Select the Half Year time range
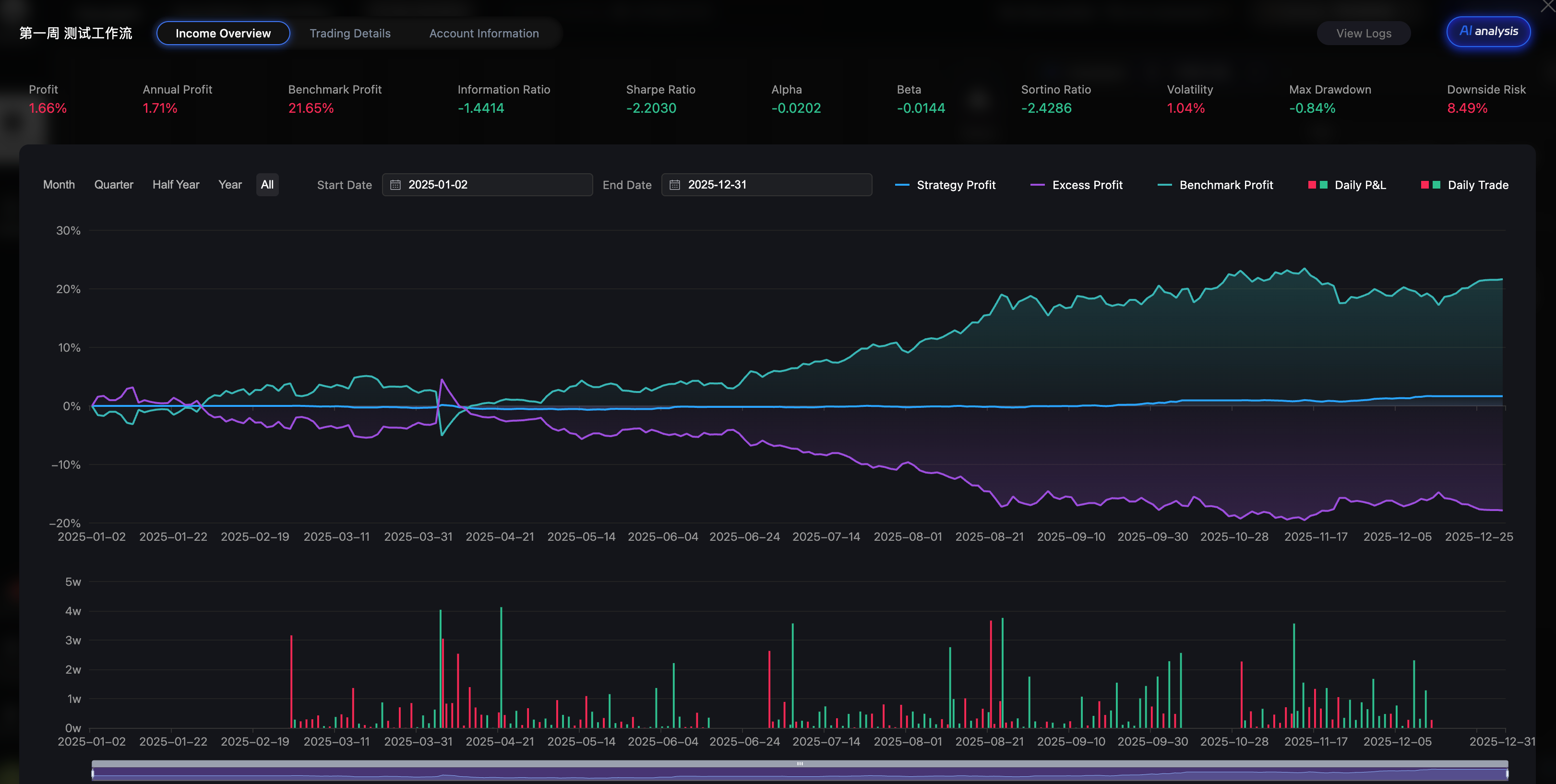The height and width of the screenshot is (784, 1556). pos(176,185)
